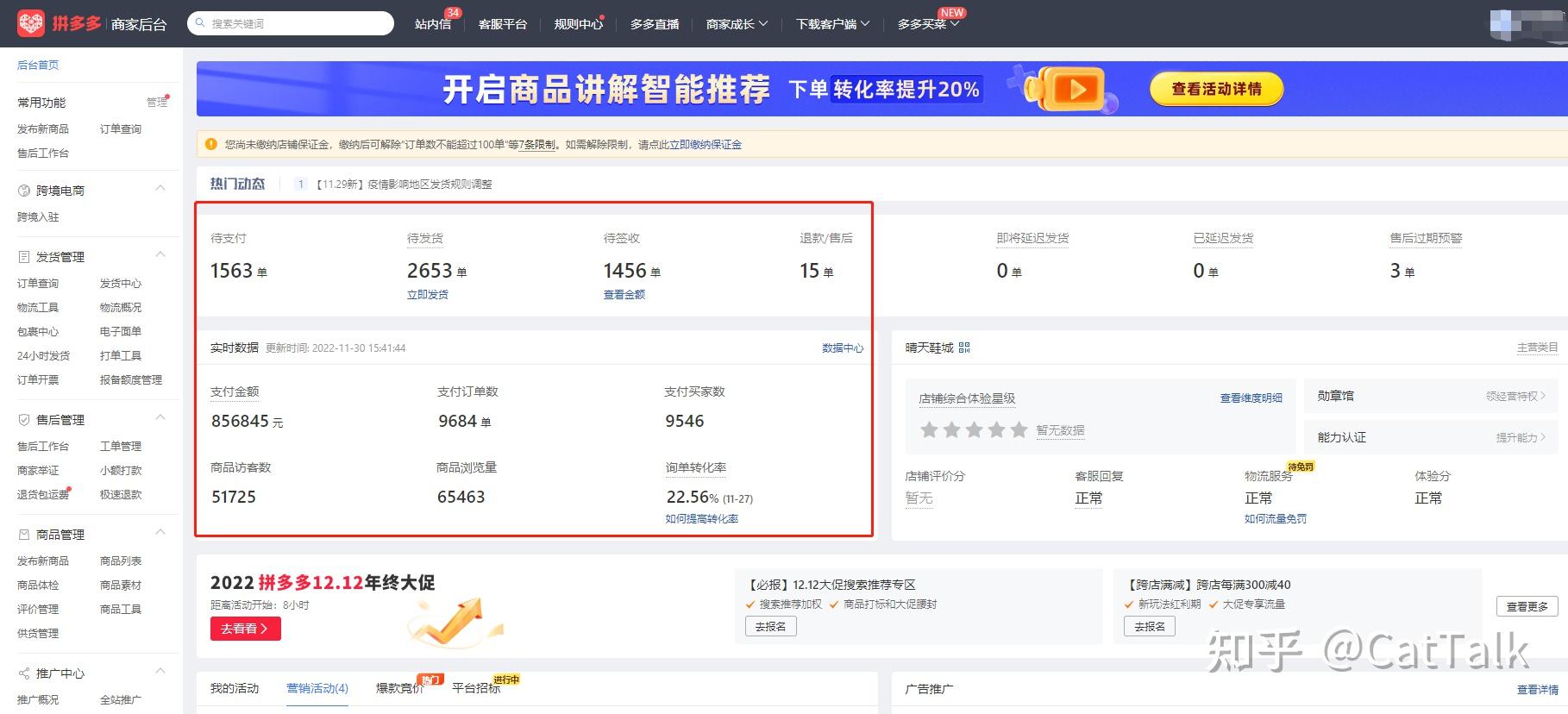Image resolution: width=1568 pixels, height=714 pixels.
Task: Click the 如何提高转化率 link
Action: pos(702,518)
